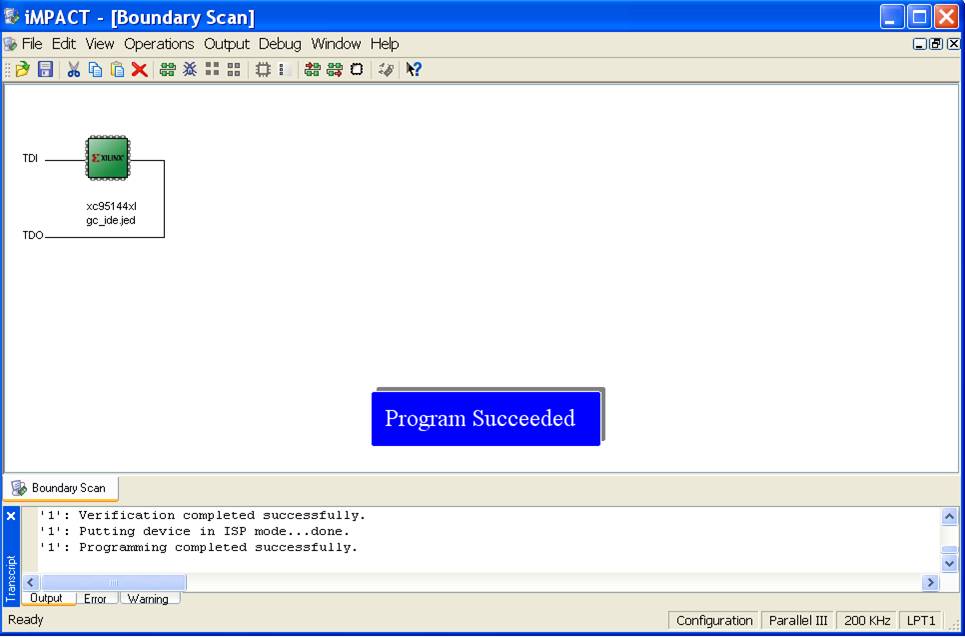
Task: Click the black chip outline toolbar icon
Action: tap(357, 70)
